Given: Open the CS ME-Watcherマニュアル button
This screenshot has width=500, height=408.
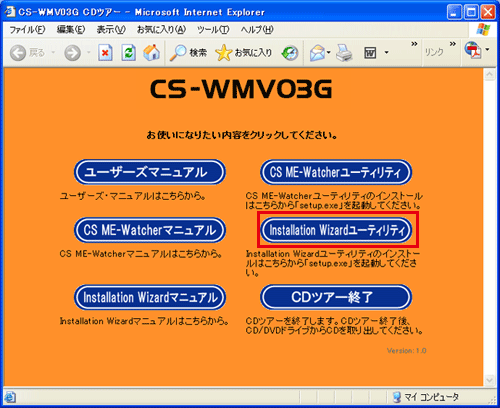Looking at the screenshot, I should tap(150, 230).
